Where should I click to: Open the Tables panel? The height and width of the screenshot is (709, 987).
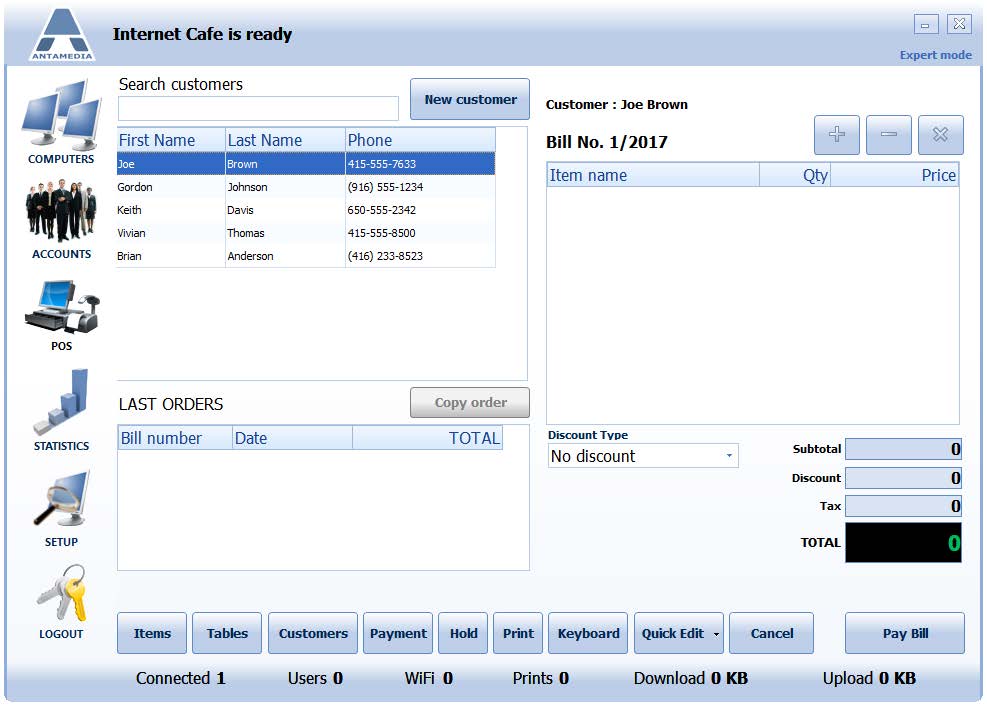pos(227,633)
